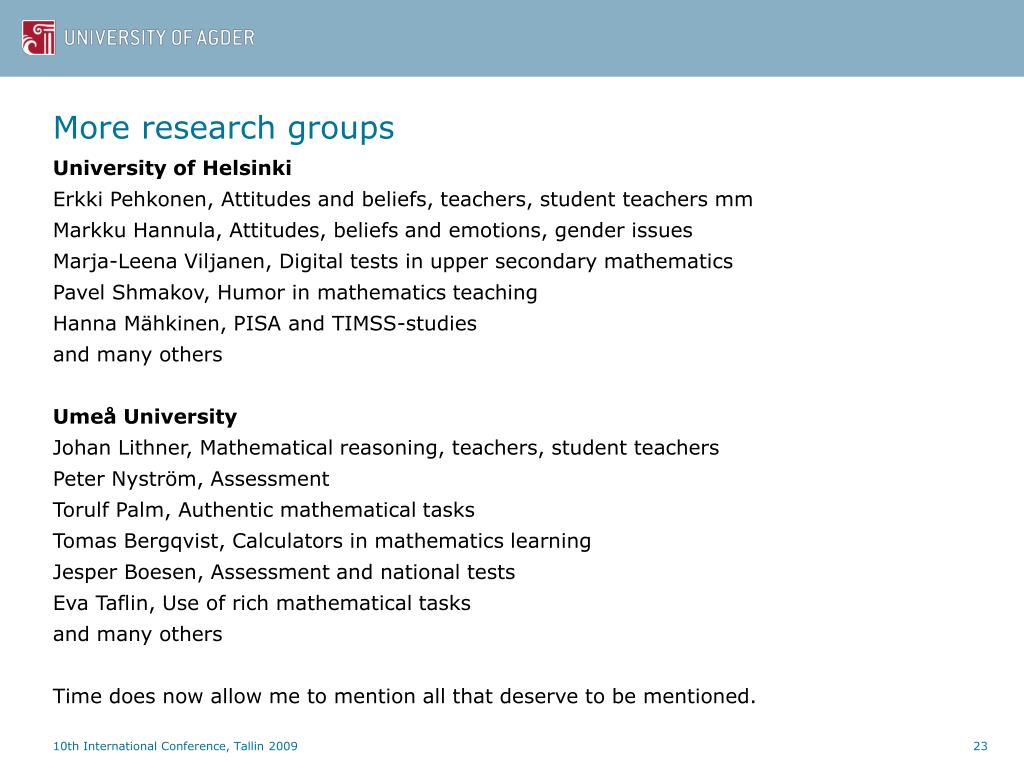
Task: Click the first 'and many others' line
Action: click(x=138, y=355)
